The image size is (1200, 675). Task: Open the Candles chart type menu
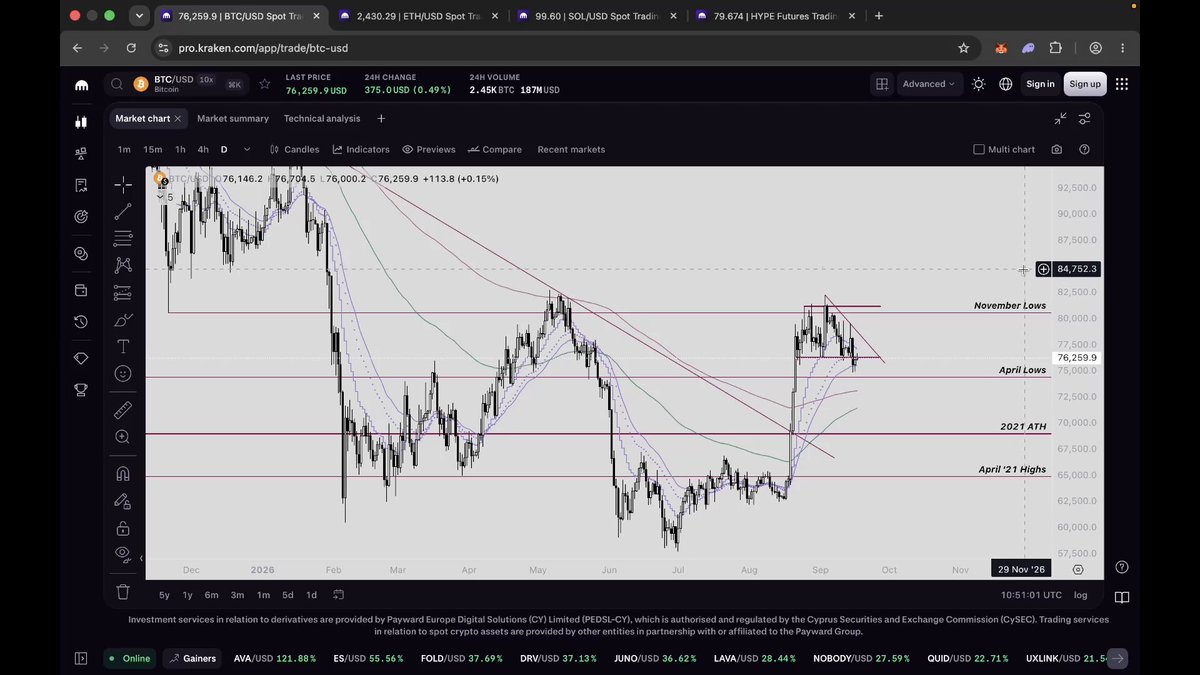pyautogui.click(x=294, y=149)
